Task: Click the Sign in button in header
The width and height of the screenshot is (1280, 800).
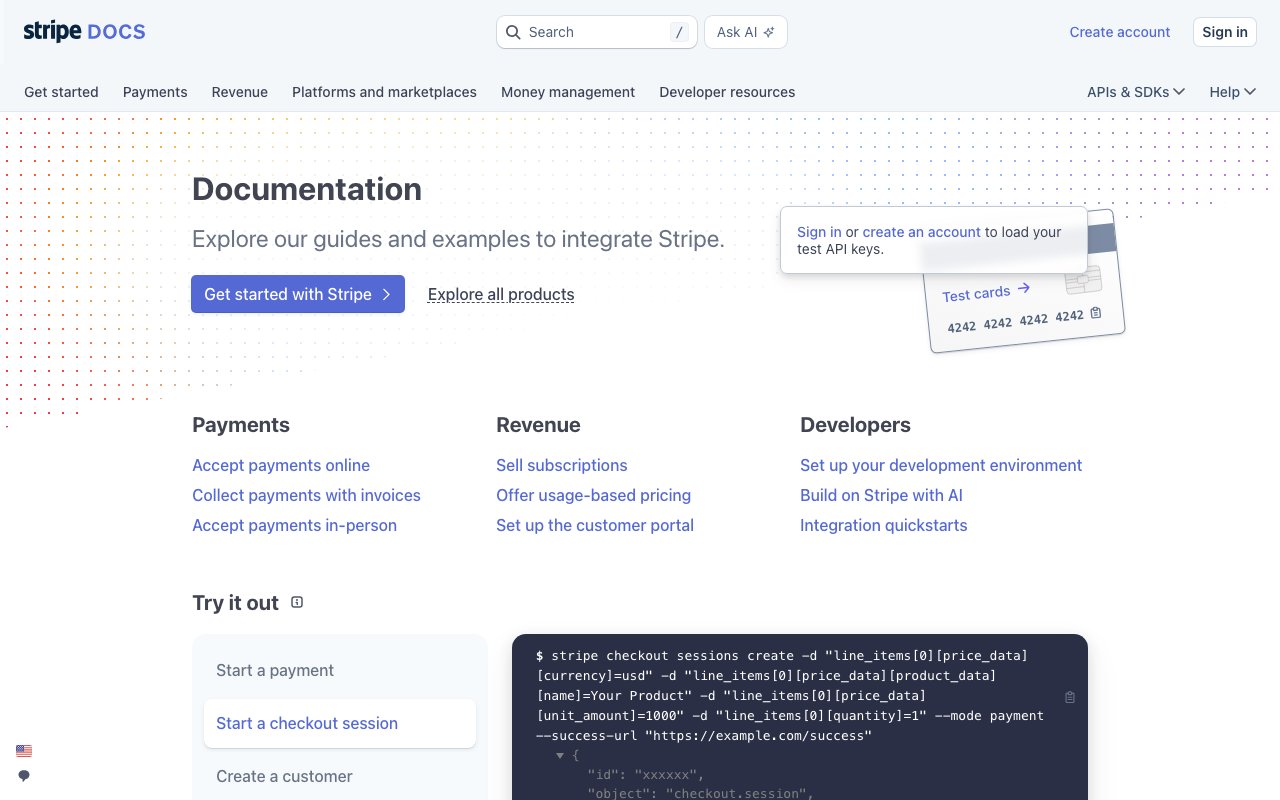Action: pos(1224,32)
